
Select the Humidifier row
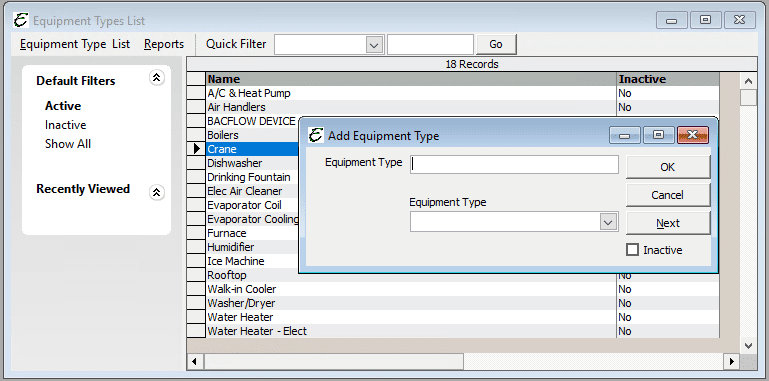[x=252, y=247]
